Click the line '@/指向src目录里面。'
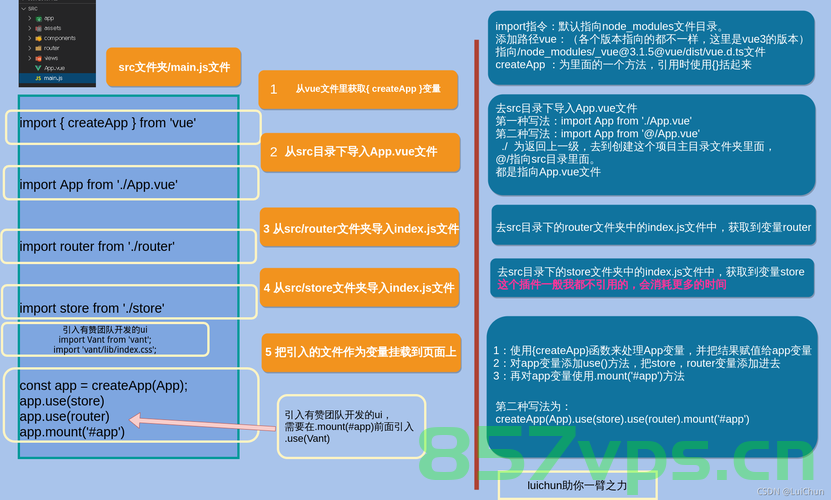Image resolution: width=831 pixels, height=500 pixels. [x=545, y=160]
